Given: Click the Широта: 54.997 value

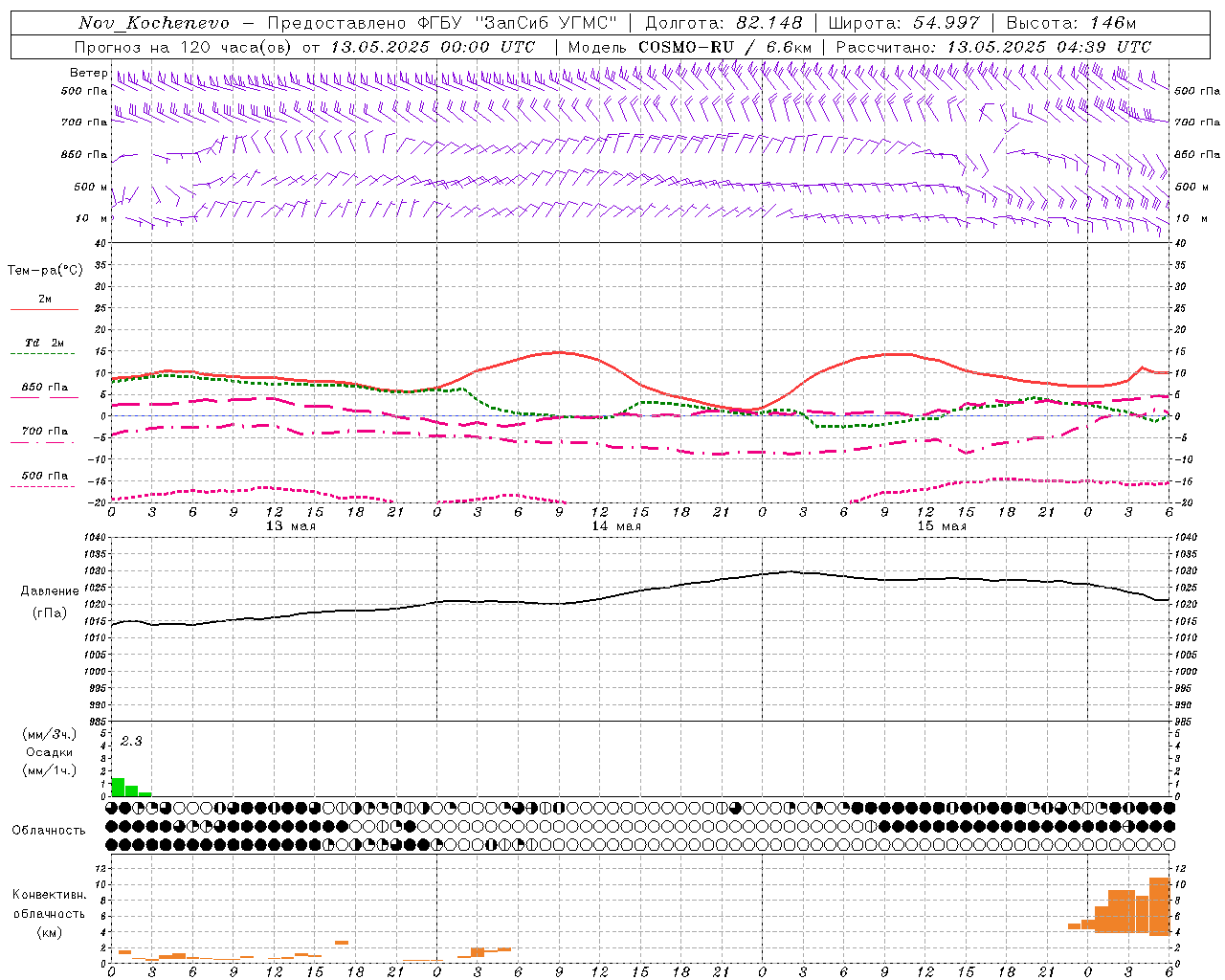Looking at the screenshot, I should click(x=904, y=23).
